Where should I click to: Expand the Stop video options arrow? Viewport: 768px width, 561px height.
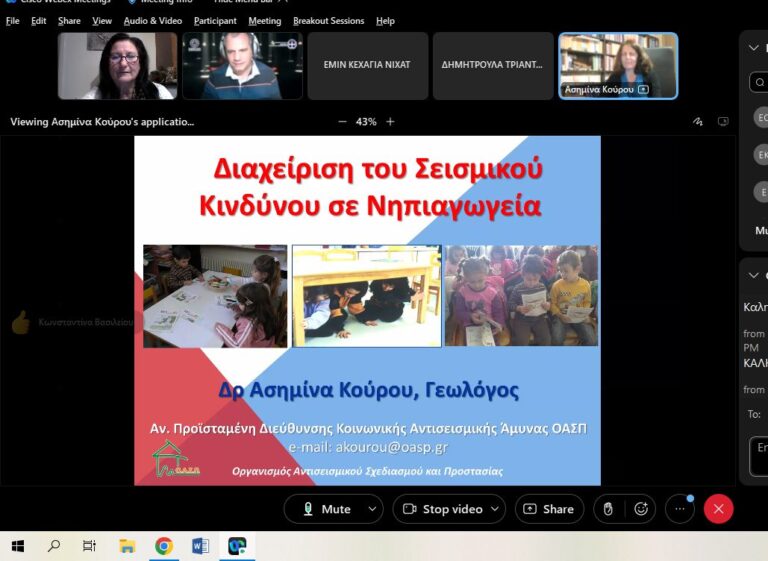497,509
